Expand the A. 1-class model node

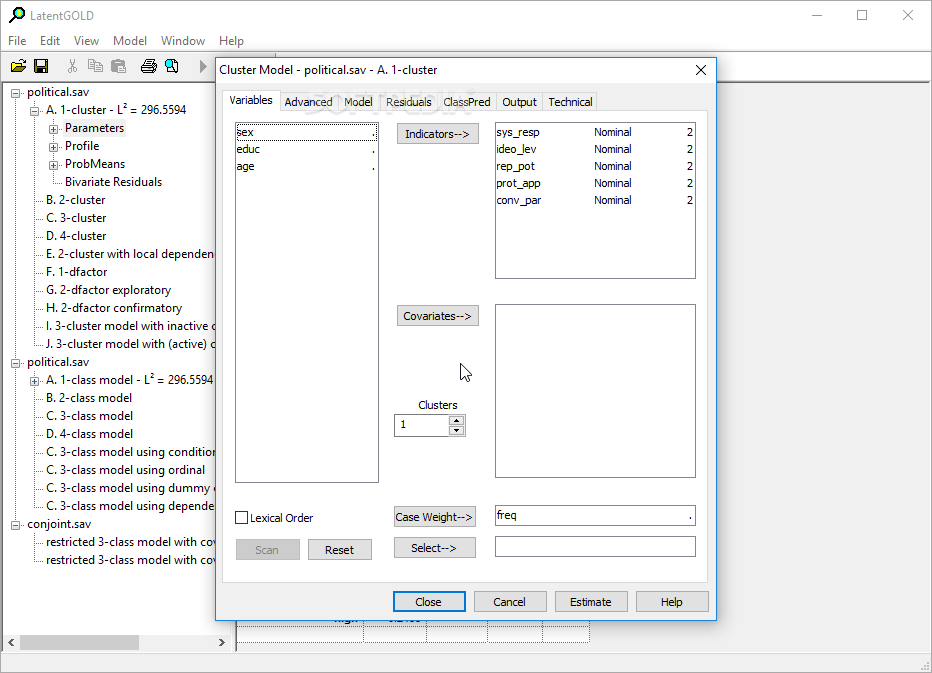click(34, 381)
